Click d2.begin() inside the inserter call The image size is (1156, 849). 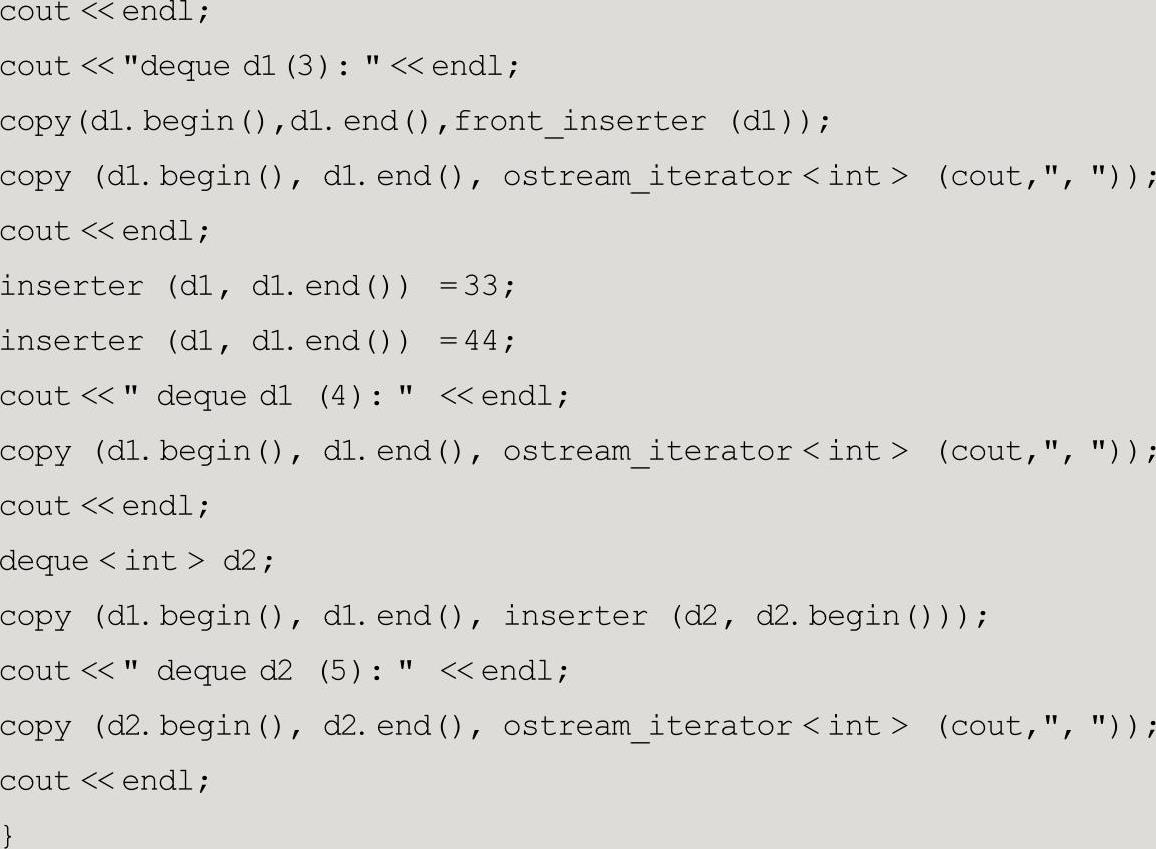pyautogui.click(x=842, y=616)
